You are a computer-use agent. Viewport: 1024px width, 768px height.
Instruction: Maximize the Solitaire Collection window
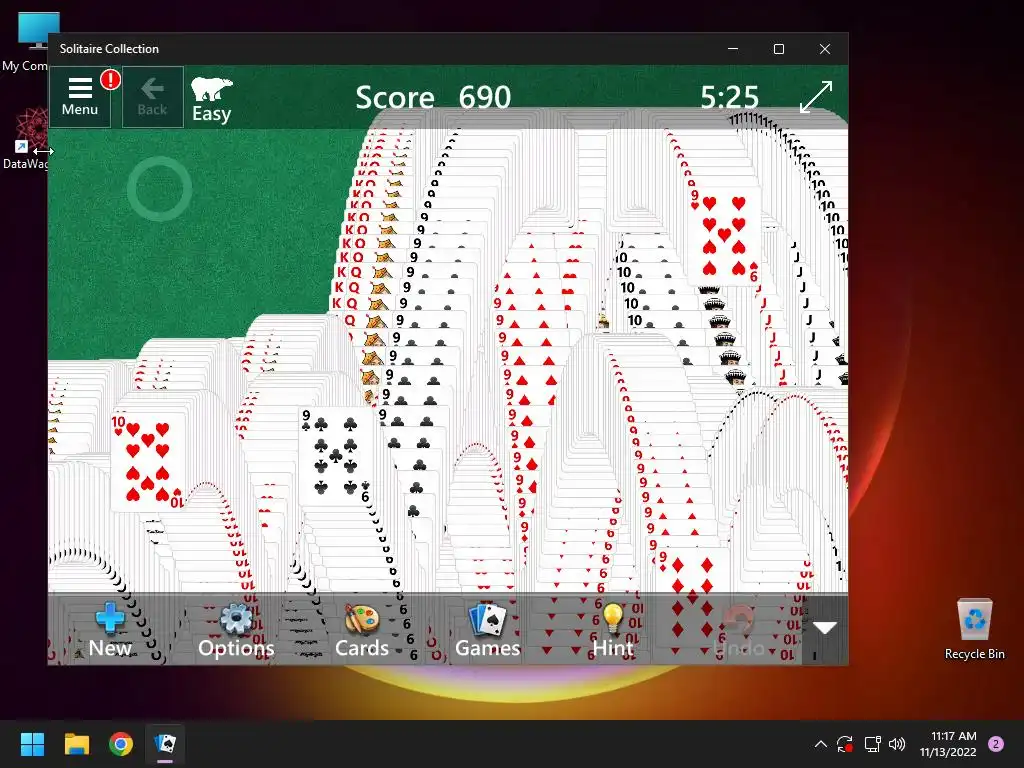coord(778,49)
